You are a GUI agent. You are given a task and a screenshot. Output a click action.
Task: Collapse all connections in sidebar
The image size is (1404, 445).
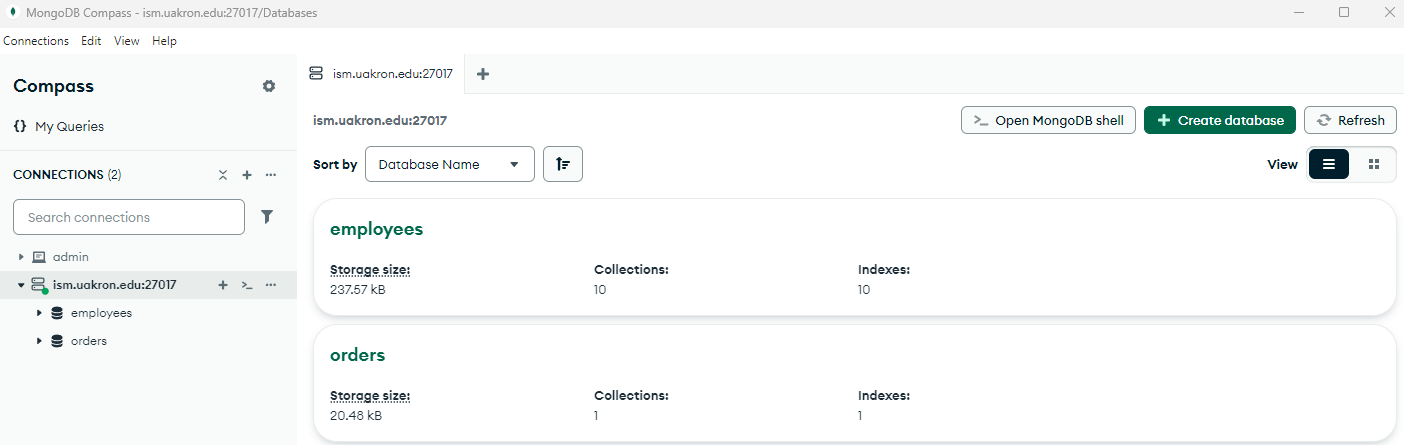coord(223,175)
